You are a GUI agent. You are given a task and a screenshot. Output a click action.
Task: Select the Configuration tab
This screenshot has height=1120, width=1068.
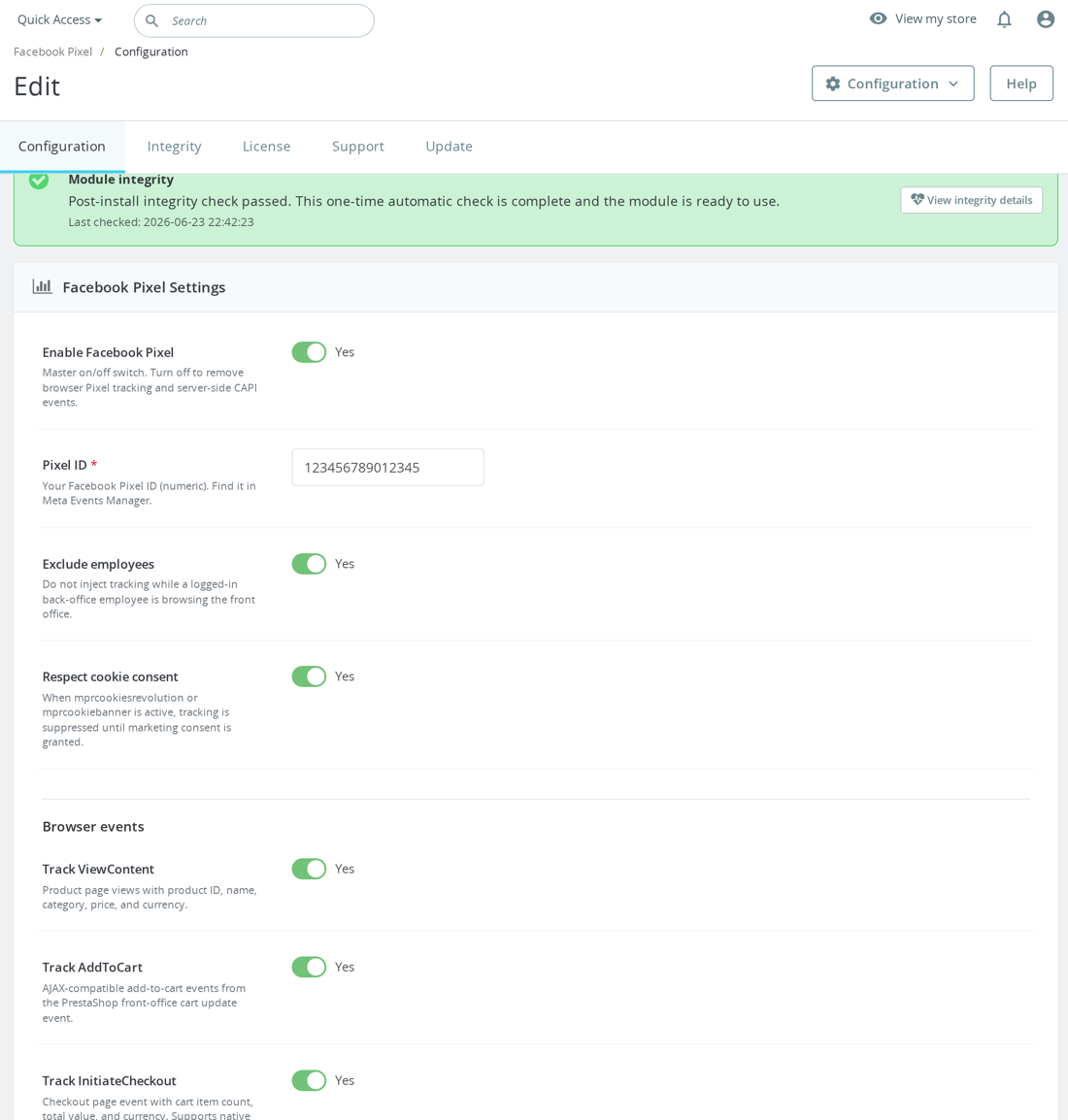point(62,147)
